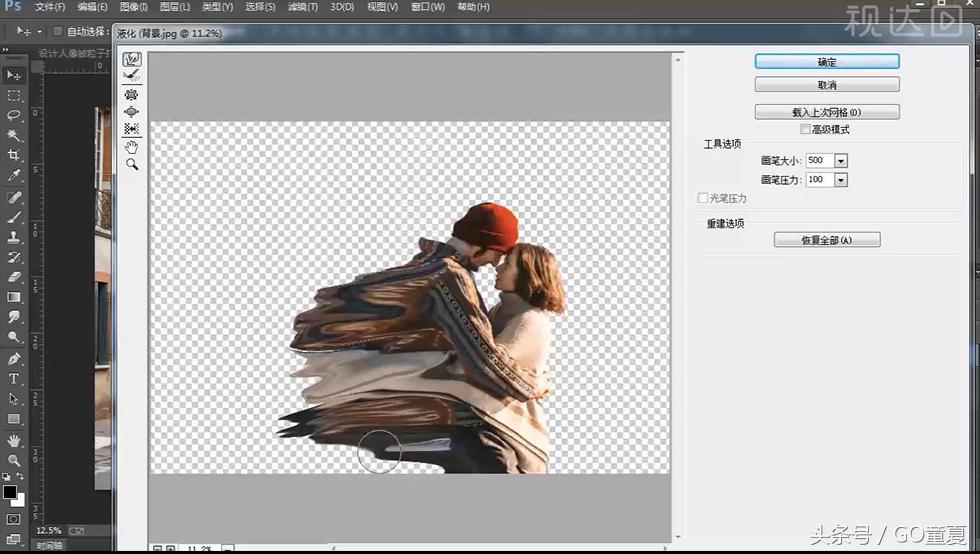980x554 pixels.
Task: Select the Forward Warp tool in Liquify
Action: pos(132,60)
